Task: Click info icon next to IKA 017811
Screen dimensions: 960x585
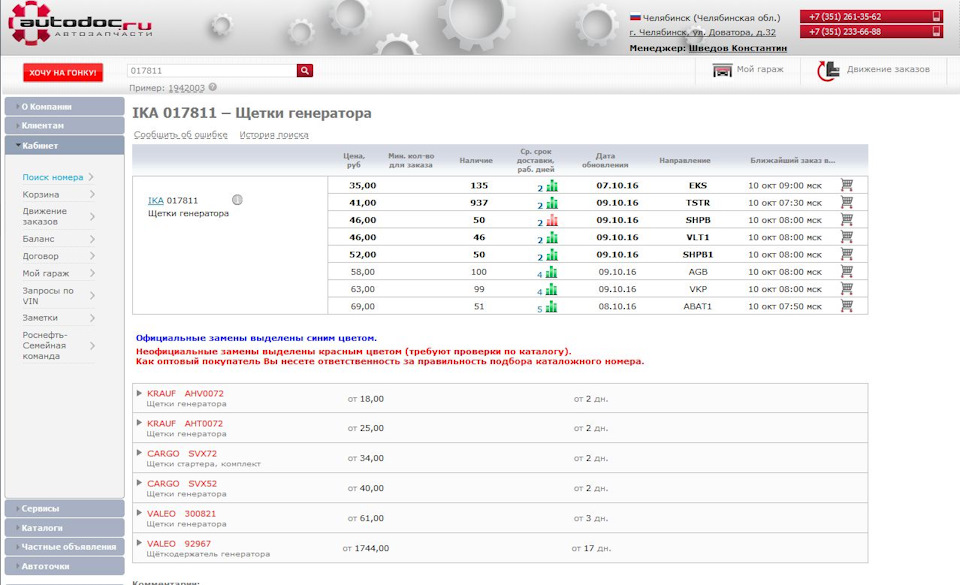Action: [x=238, y=199]
